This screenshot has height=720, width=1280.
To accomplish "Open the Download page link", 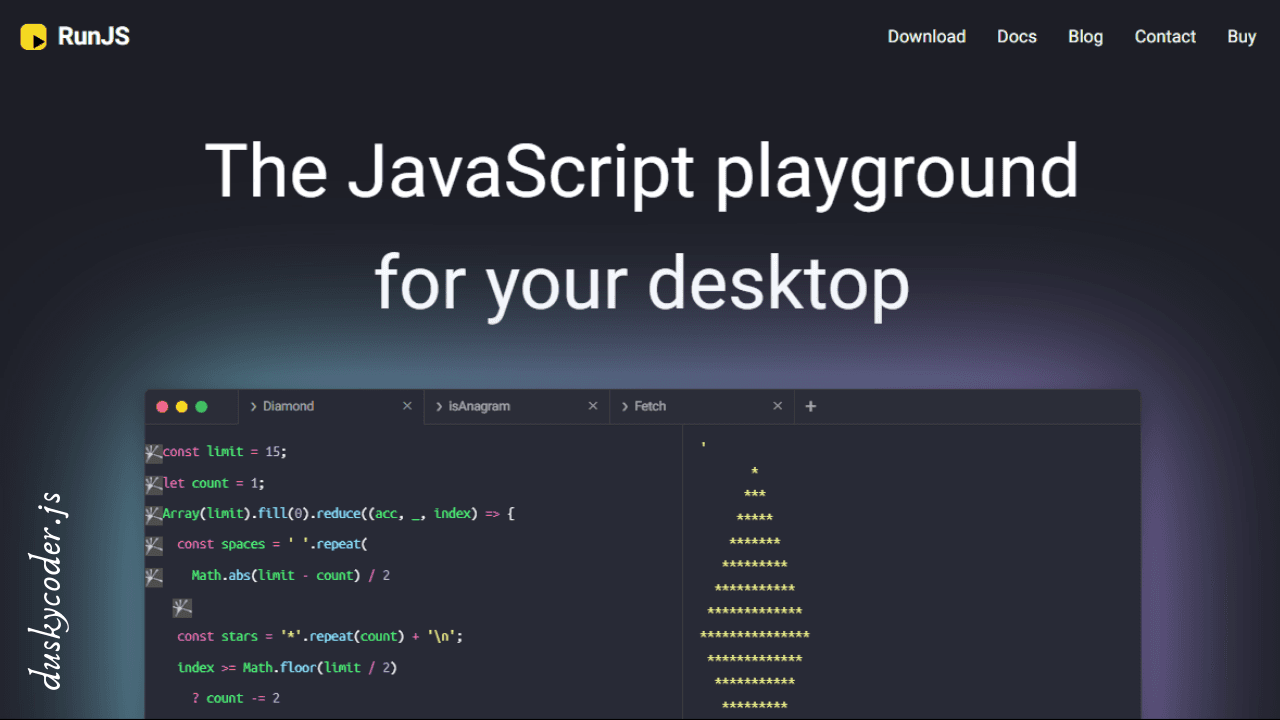I will (x=926, y=37).
